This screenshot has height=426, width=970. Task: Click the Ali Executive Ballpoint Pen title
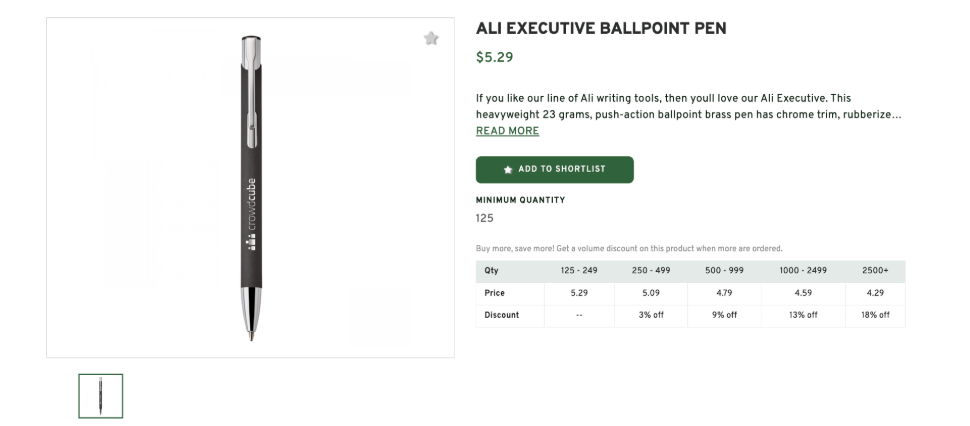pos(601,28)
